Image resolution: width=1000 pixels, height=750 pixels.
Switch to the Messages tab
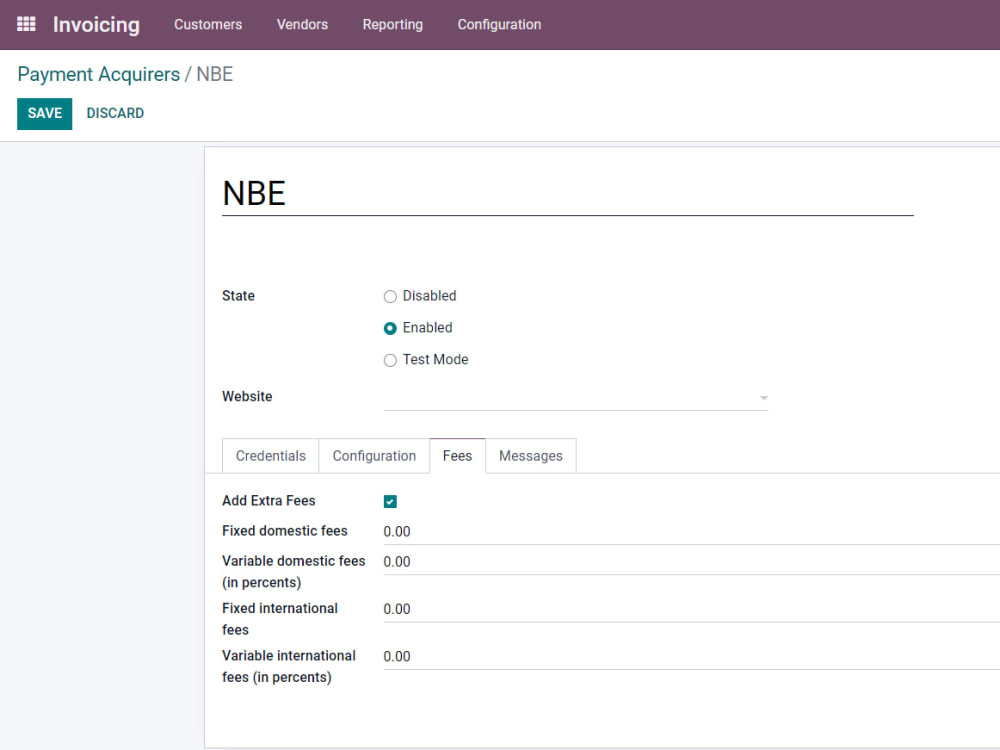(x=531, y=455)
